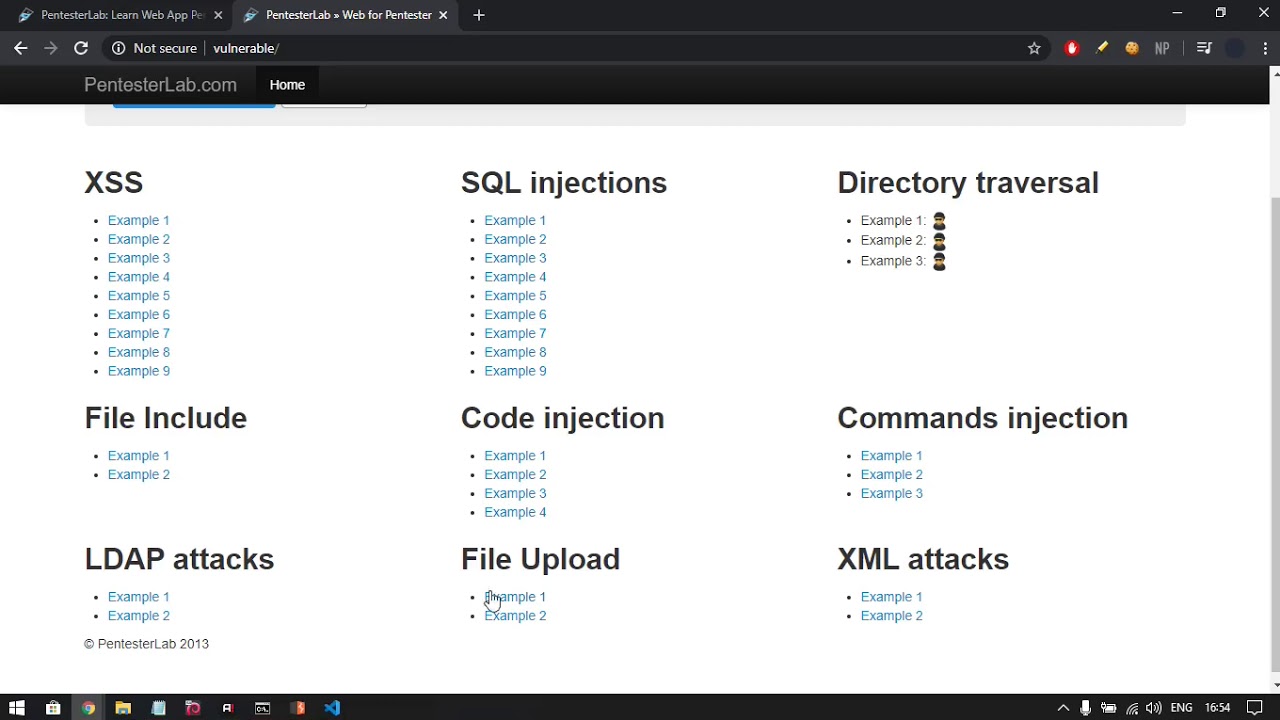The width and height of the screenshot is (1280, 720).
Task: Open the Notepad taskbar icon
Action: coord(158,708)
